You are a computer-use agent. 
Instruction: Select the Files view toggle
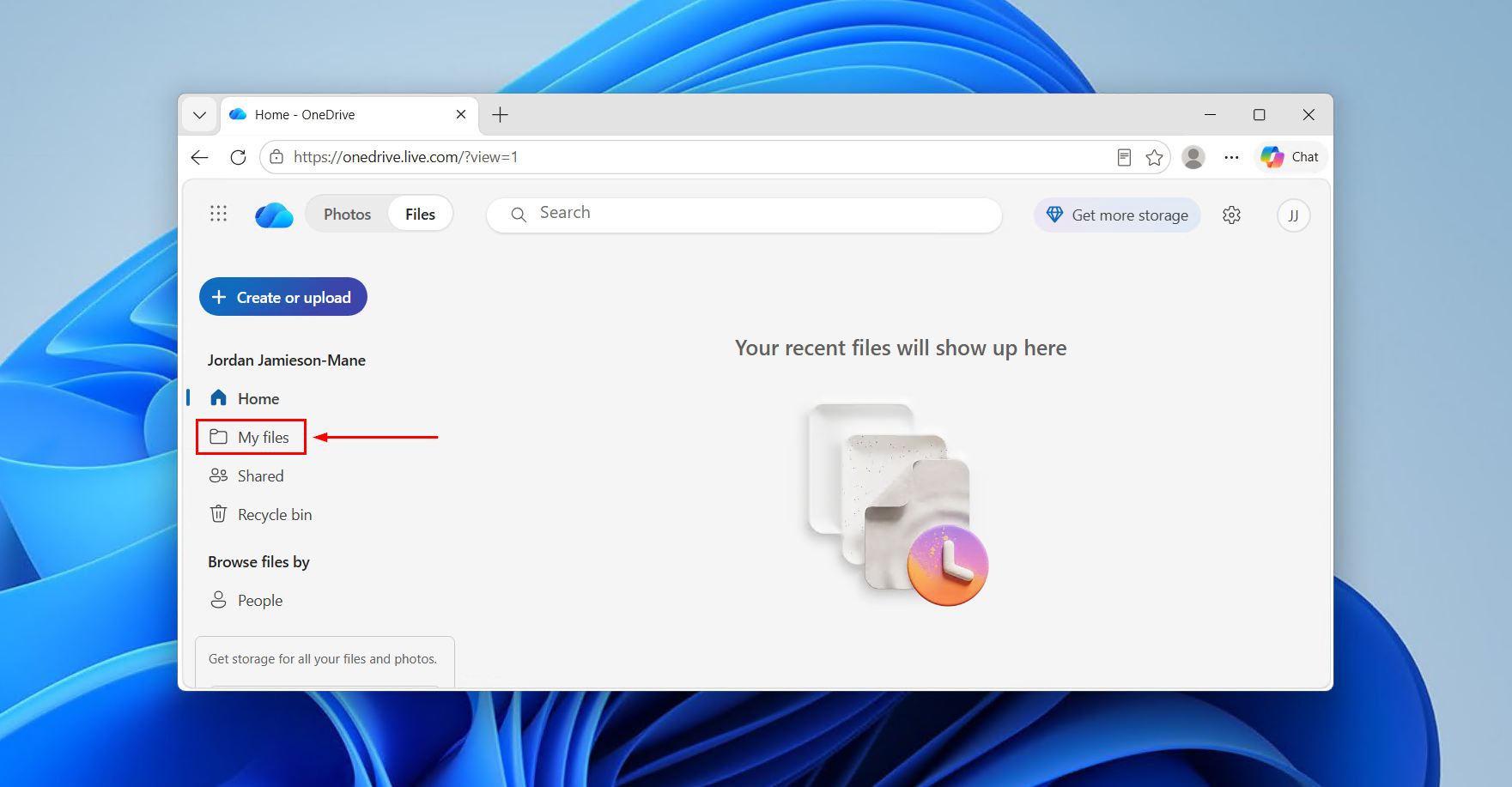420,215
